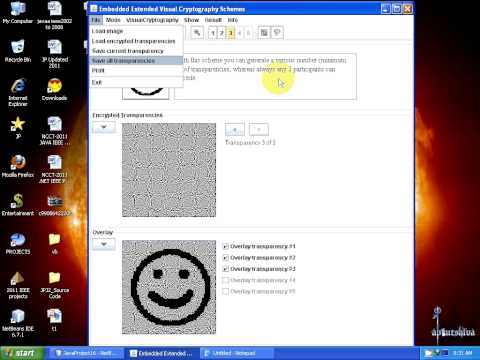Open the NCCT-2011 JAVA IEEE document

[x=54, y=131]
